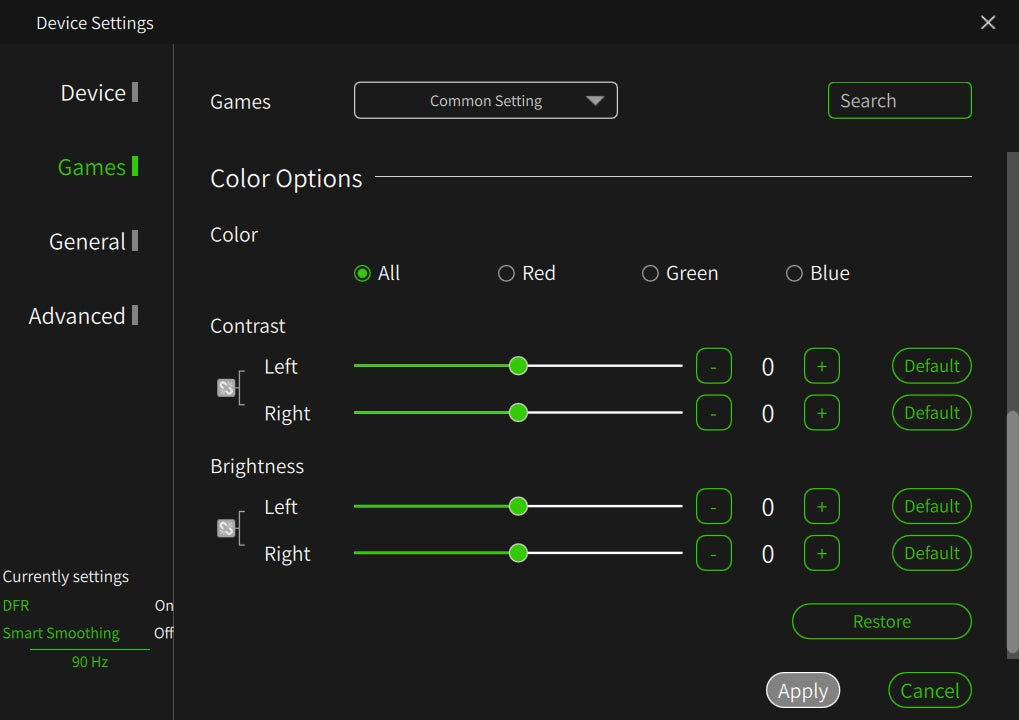This screenshot has width=1019, height=720.
Task: Decrease Brightness Right with minus button
Action: tap(713, 553)
